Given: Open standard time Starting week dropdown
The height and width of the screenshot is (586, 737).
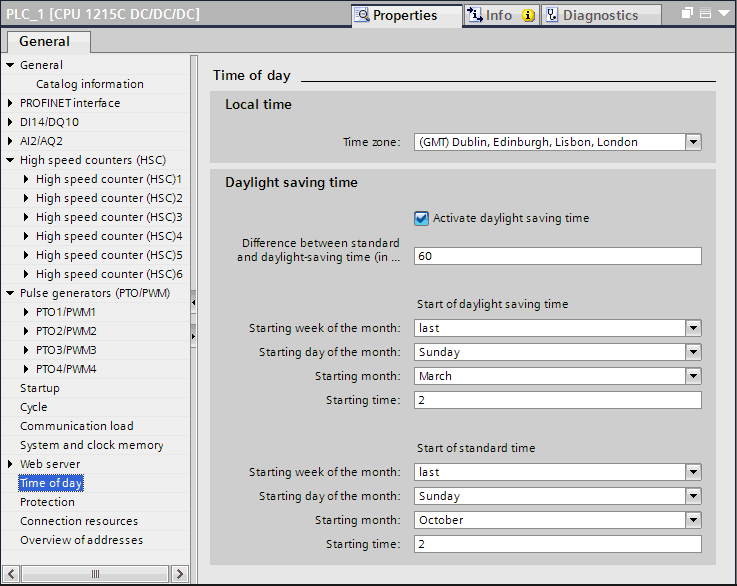Looking at the screenshot, I should tap(693, 472).
